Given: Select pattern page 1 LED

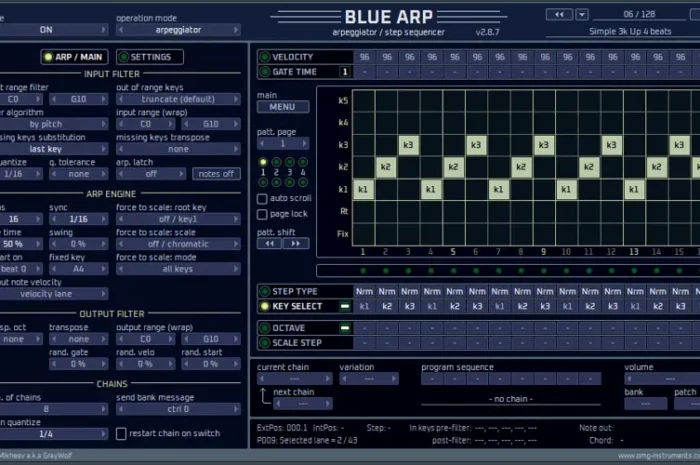Looking at the screenshot, I should click(x=263, y=162).
